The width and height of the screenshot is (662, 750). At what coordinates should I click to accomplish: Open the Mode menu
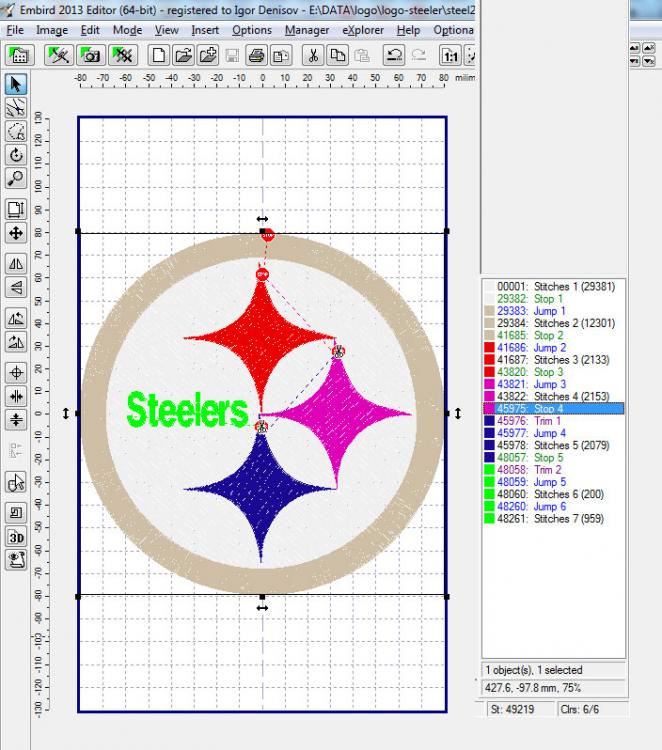pyautogui.click(x=127, y=30)
